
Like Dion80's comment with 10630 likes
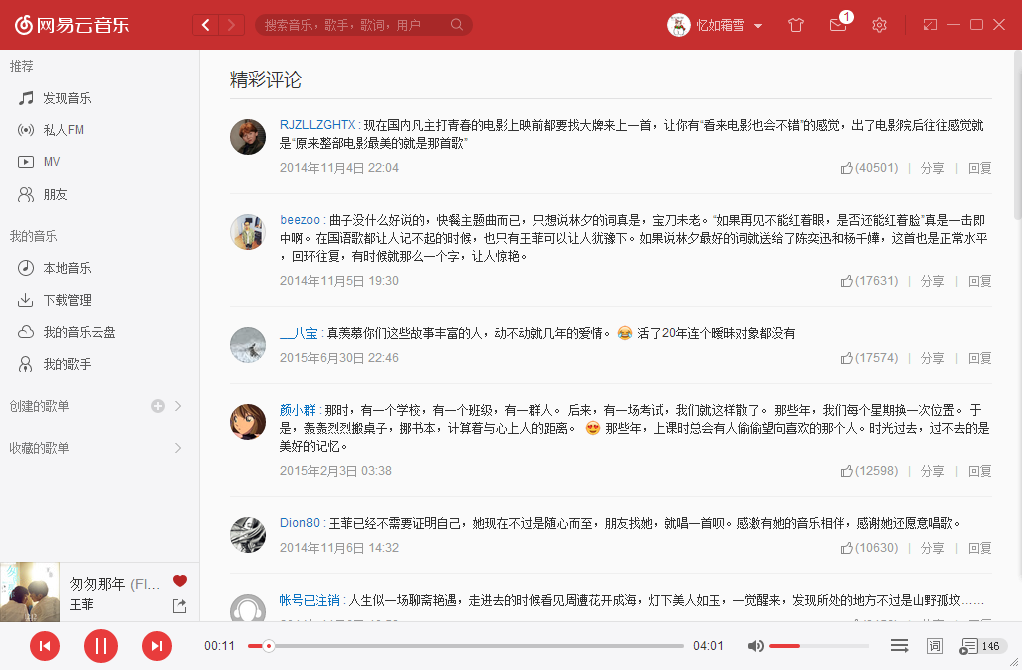point(869,547)
